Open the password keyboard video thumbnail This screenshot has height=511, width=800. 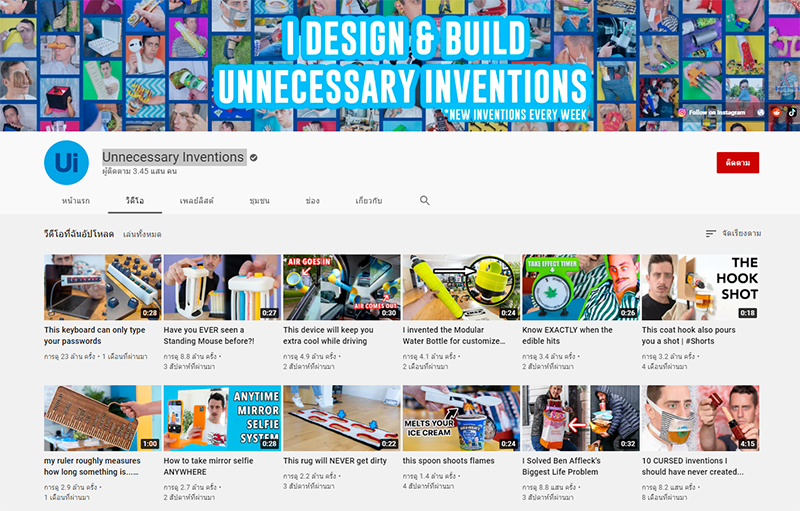pyautogui.click(x=103, y=288)
